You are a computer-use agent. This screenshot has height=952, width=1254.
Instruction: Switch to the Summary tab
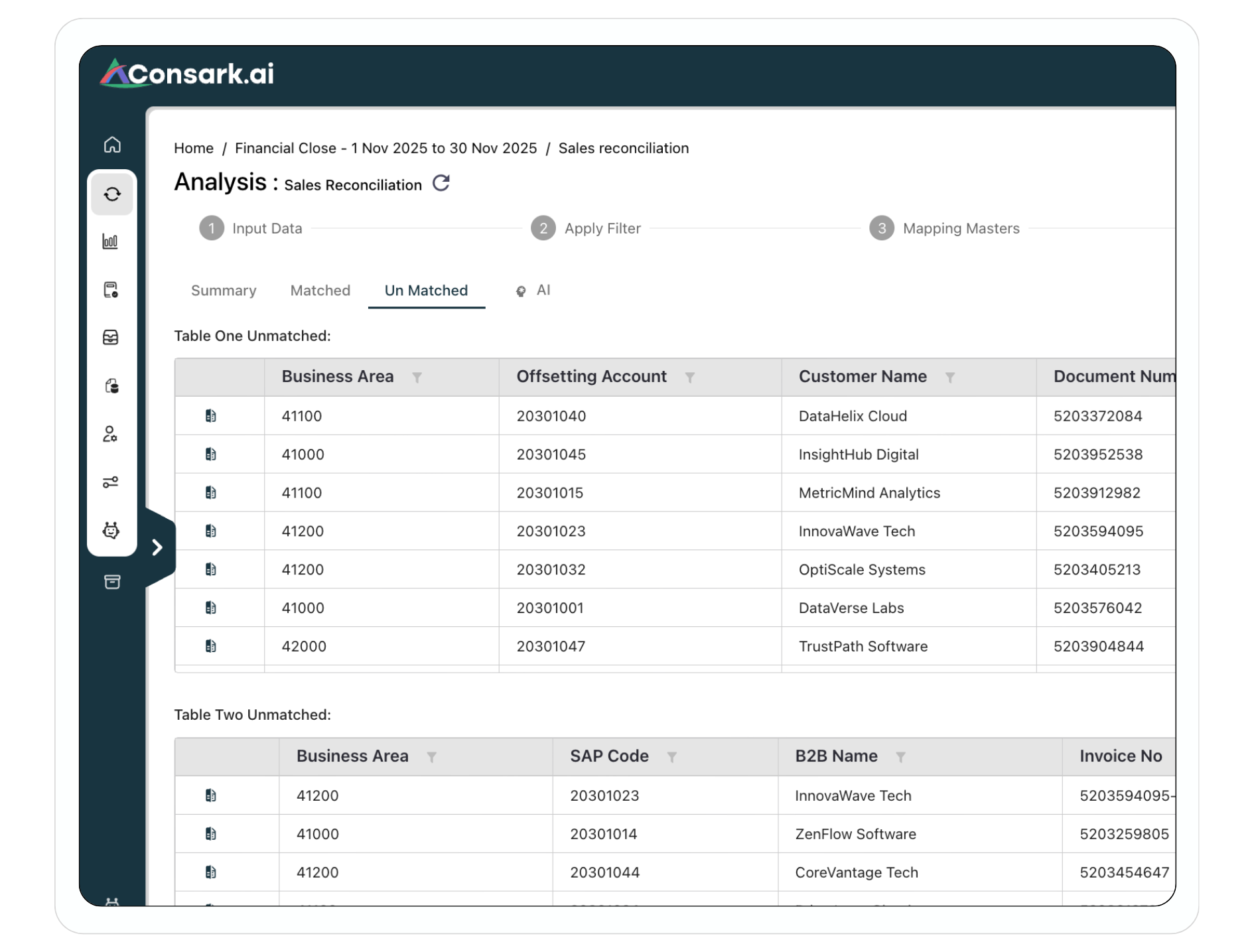point(224,291)
